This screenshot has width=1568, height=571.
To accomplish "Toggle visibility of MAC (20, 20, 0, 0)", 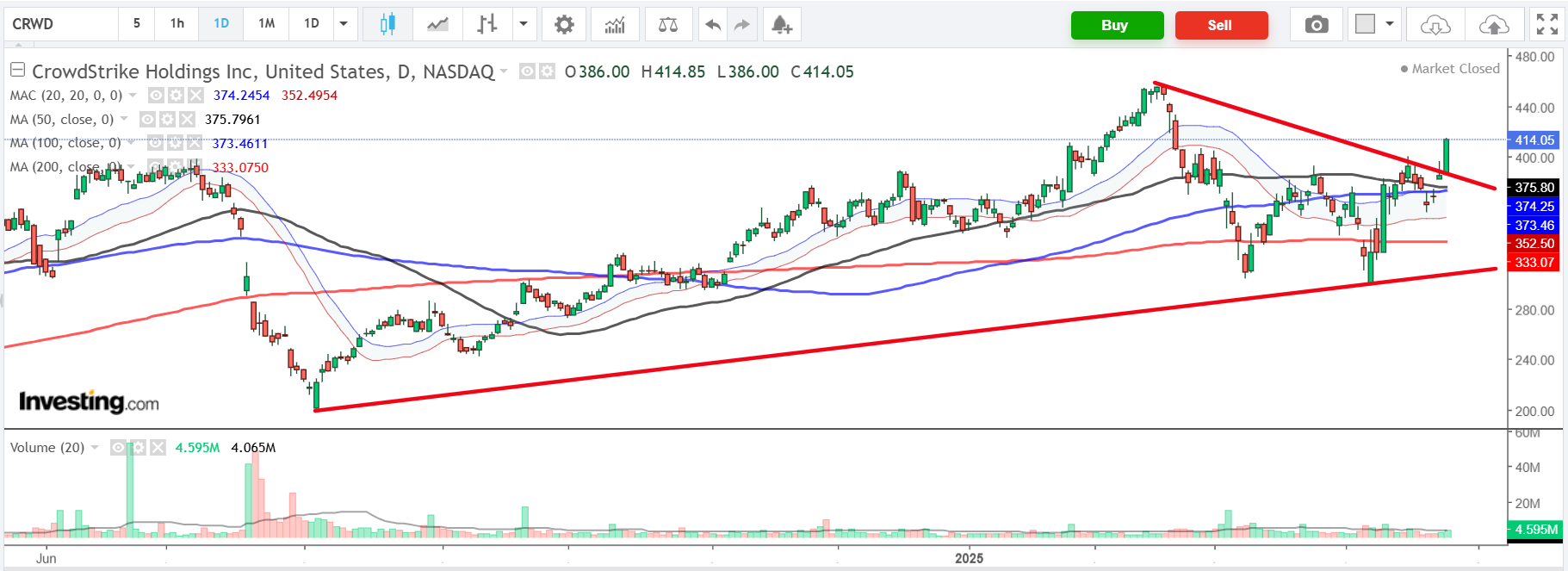I will pos(156,96).
